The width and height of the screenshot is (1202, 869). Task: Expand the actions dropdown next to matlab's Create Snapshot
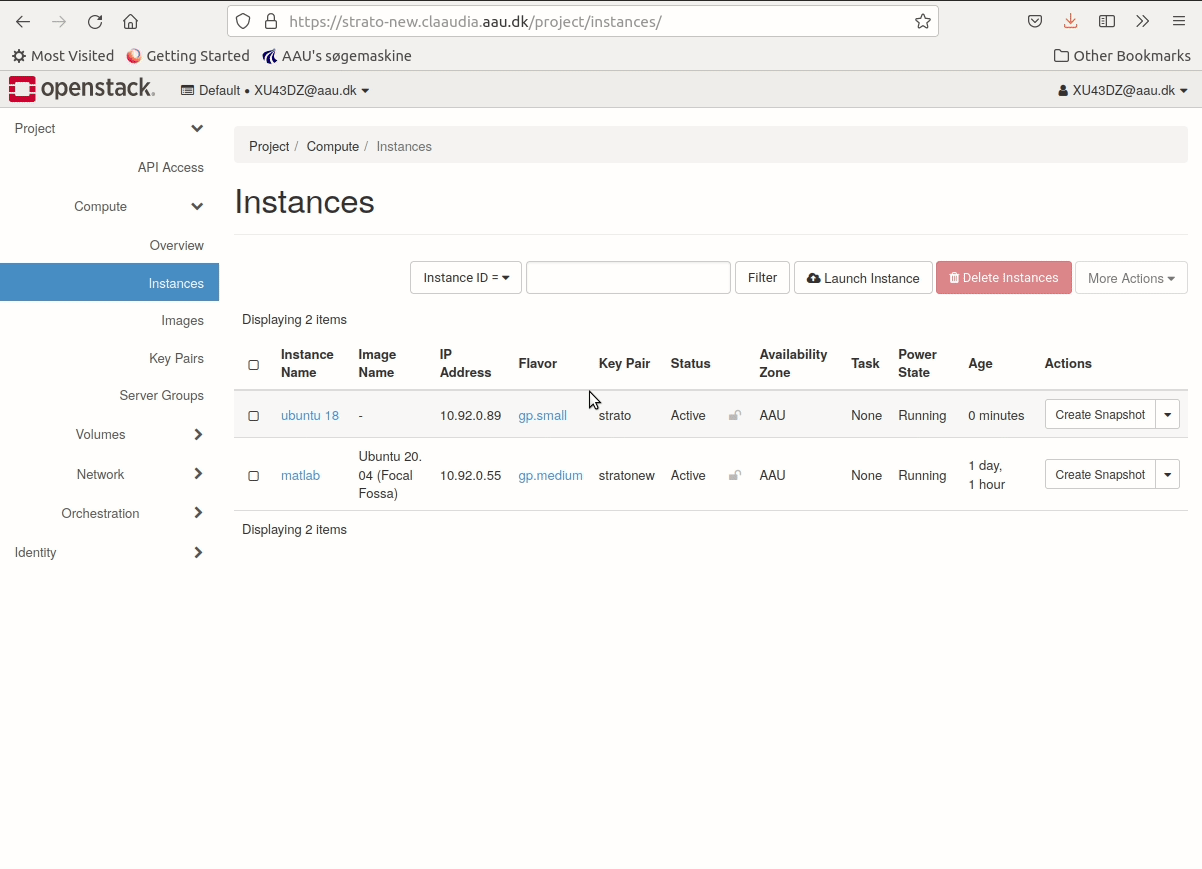click(x=1167, y=474)
